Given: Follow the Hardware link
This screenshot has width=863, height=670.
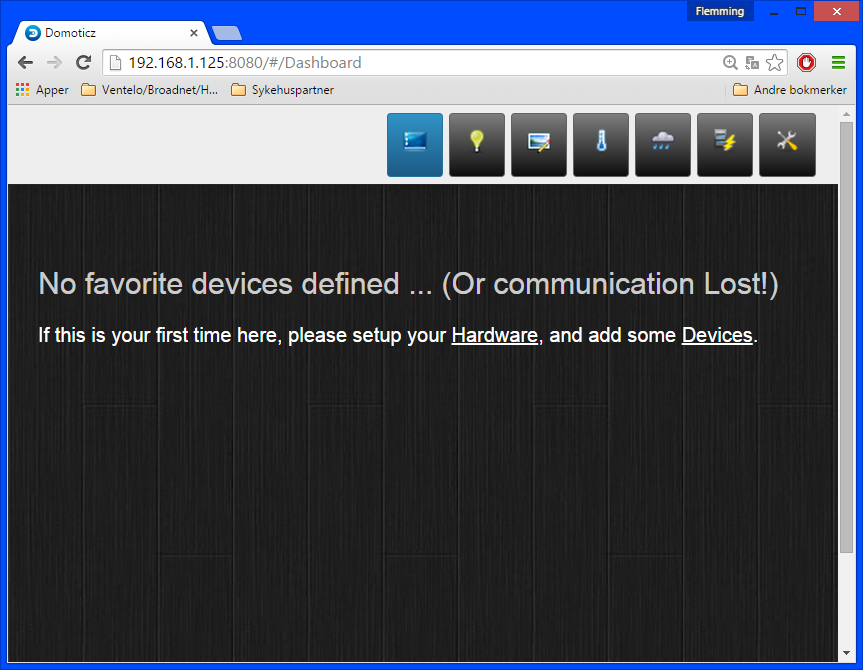Looking at the screenshot, I should pyautogui.click(x=494, y=335).
